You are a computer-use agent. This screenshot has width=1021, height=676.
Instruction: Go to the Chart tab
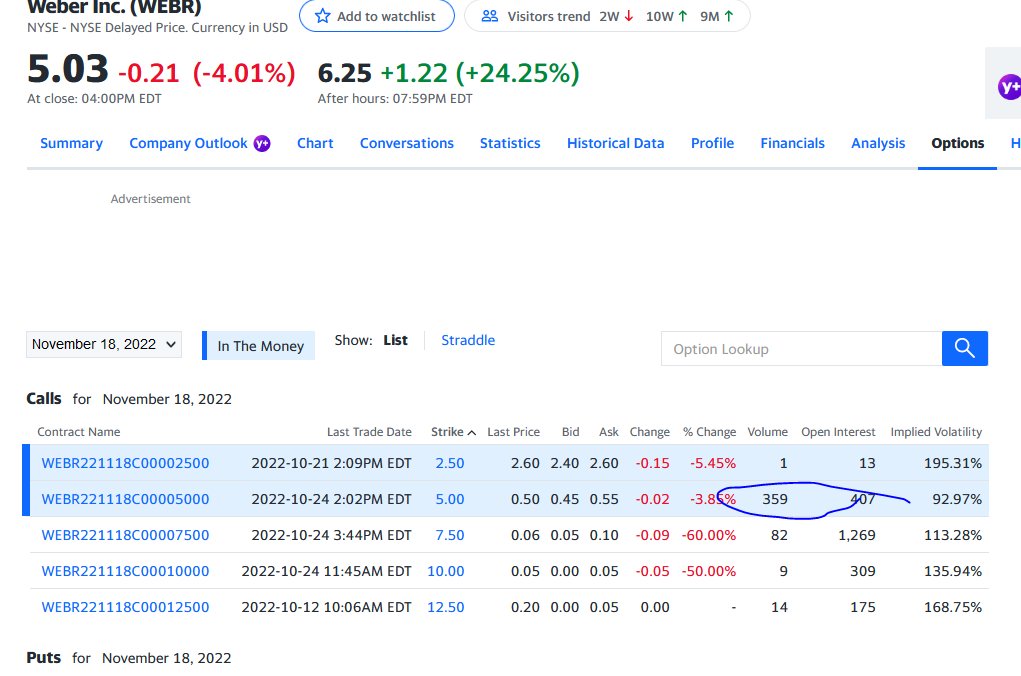click(315, 143)
